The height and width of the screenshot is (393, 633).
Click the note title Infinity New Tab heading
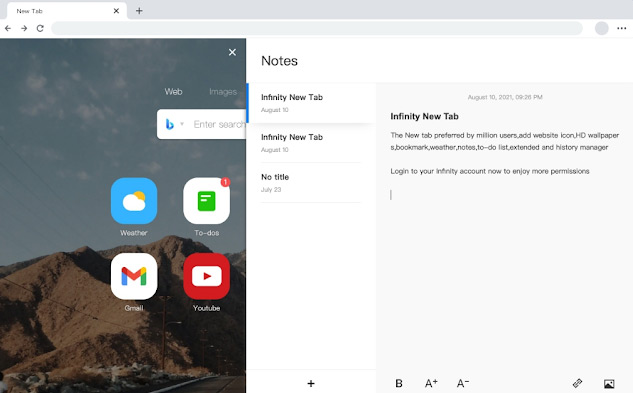coord(424,116)
